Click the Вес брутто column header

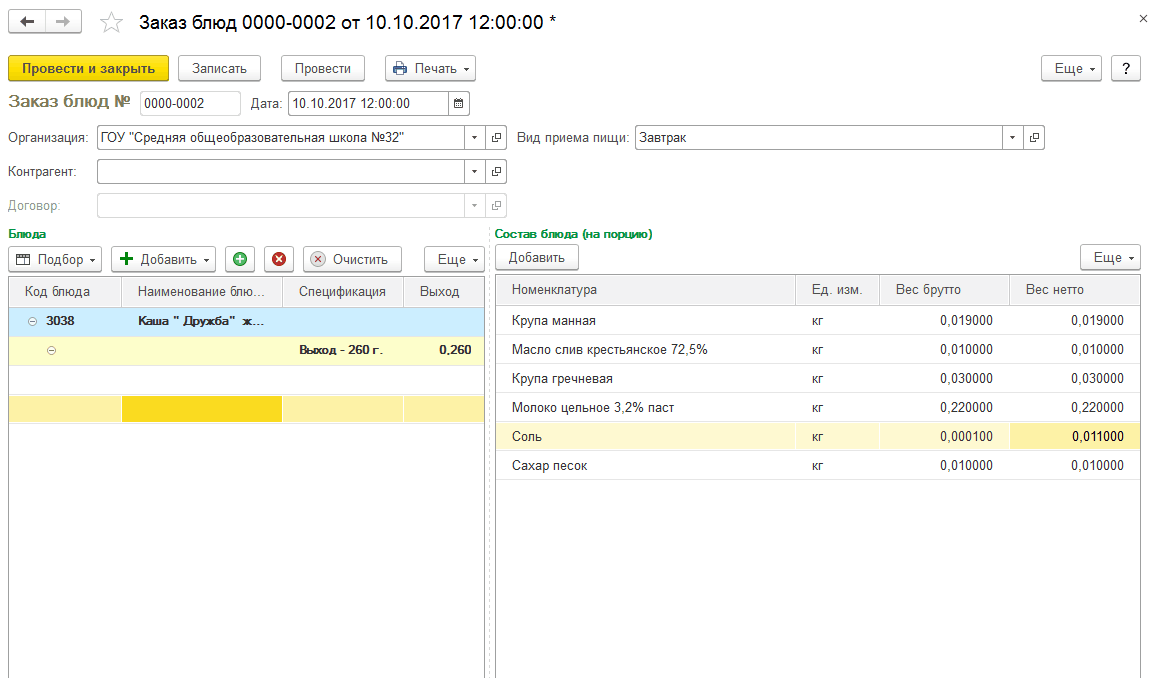[x=944, y=290]
